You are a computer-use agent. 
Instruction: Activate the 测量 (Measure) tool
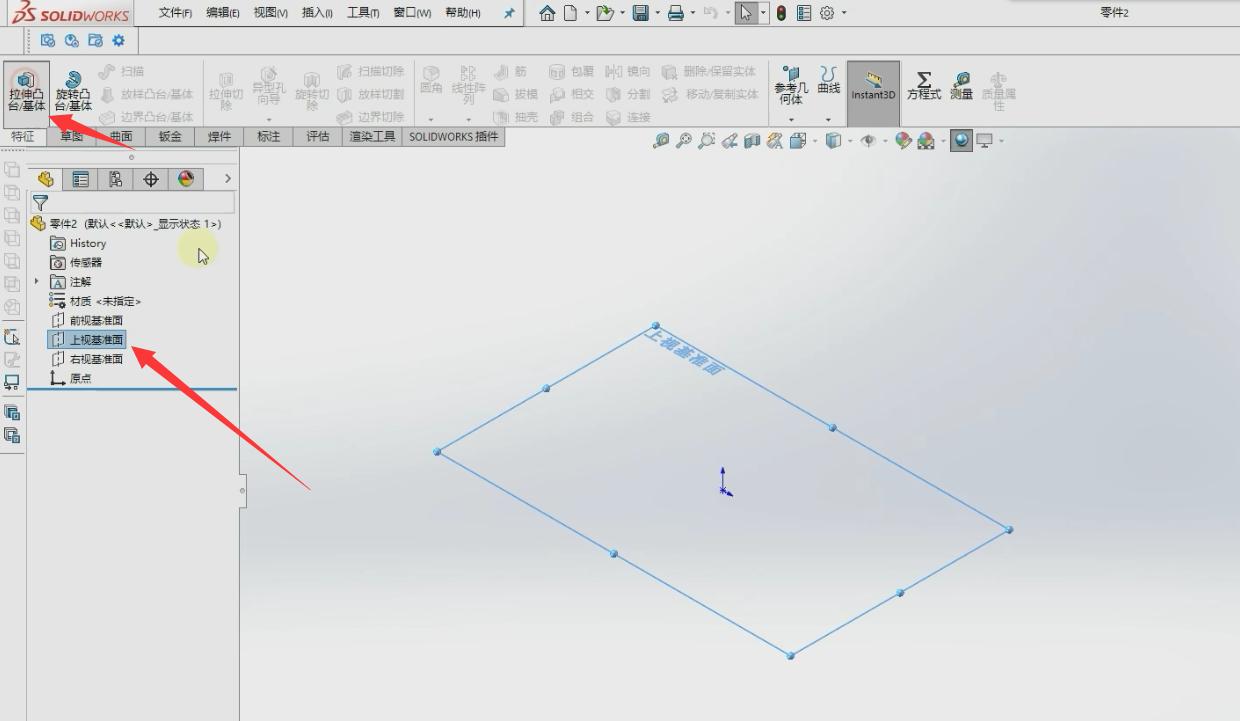[x=962, y=88]
